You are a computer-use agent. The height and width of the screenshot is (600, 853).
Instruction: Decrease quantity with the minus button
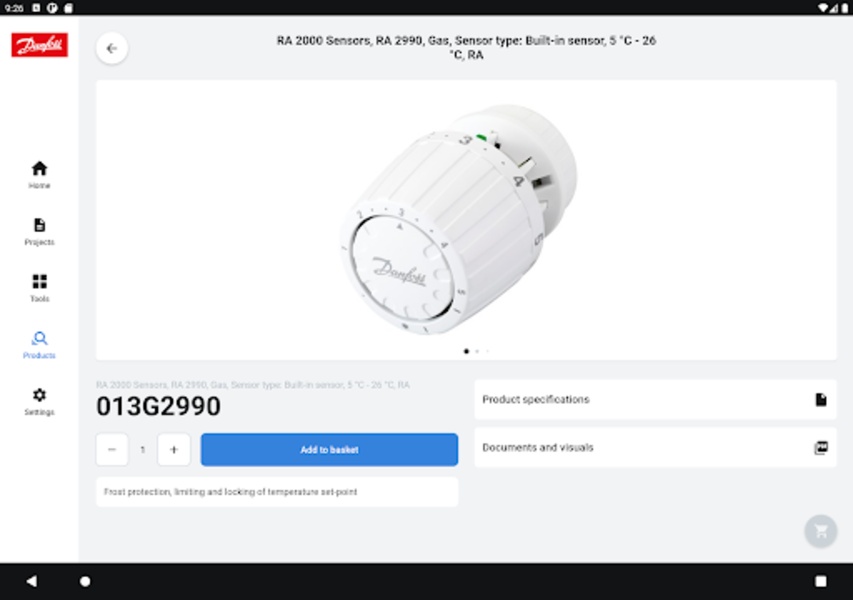point(112,449)
